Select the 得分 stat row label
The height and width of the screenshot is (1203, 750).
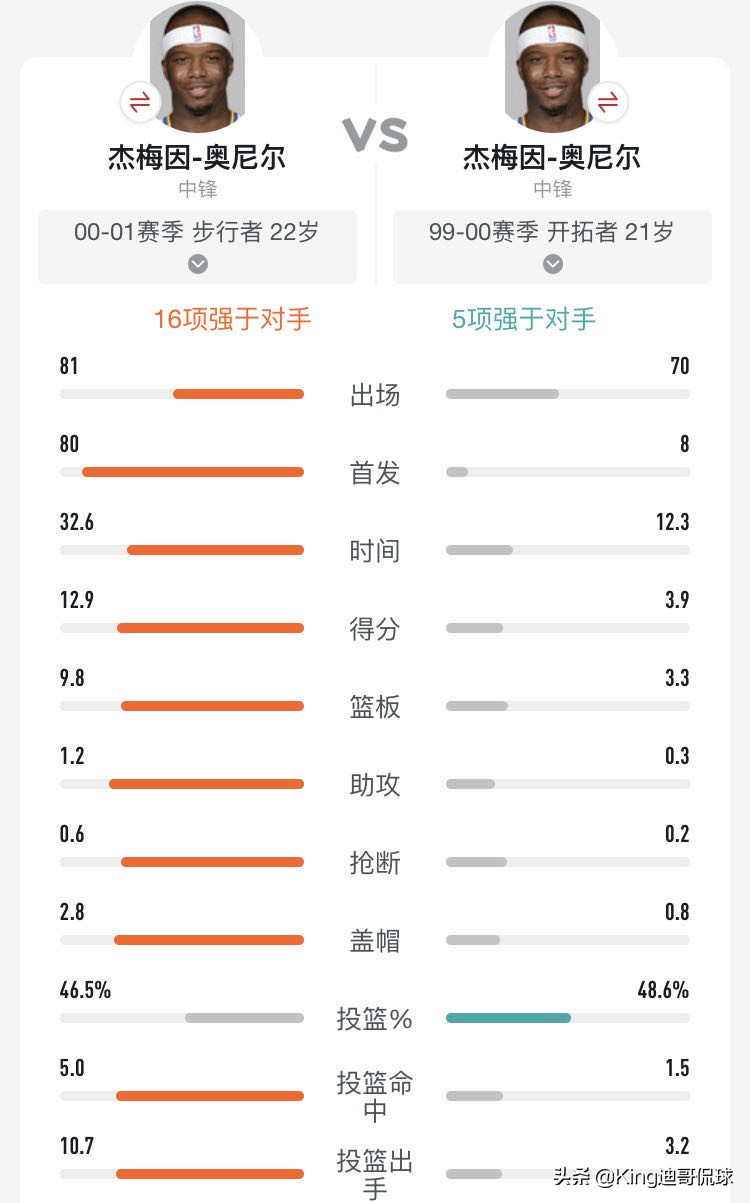(374, 630)
